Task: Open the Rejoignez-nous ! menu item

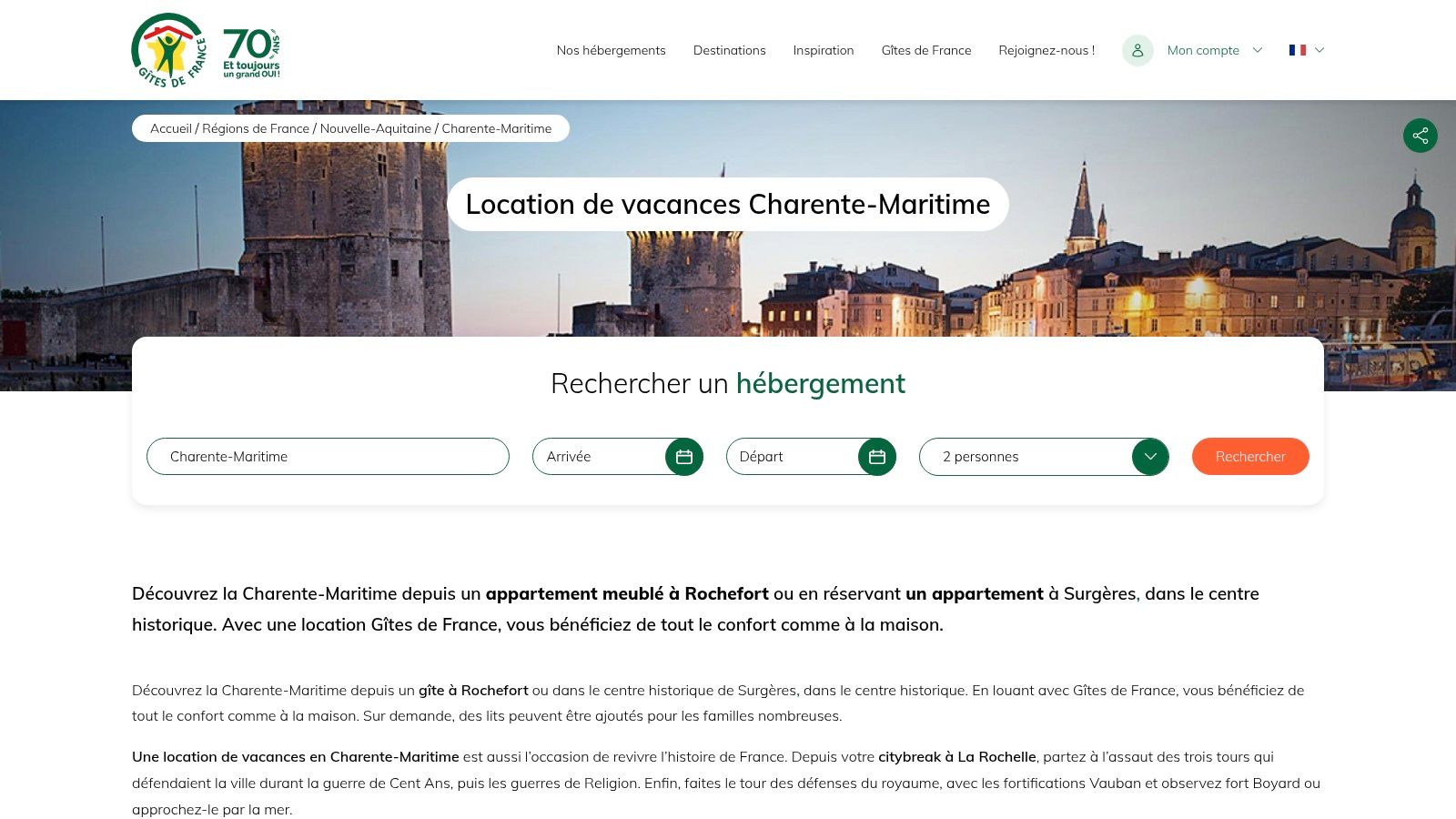Action: pos(1046,50)
